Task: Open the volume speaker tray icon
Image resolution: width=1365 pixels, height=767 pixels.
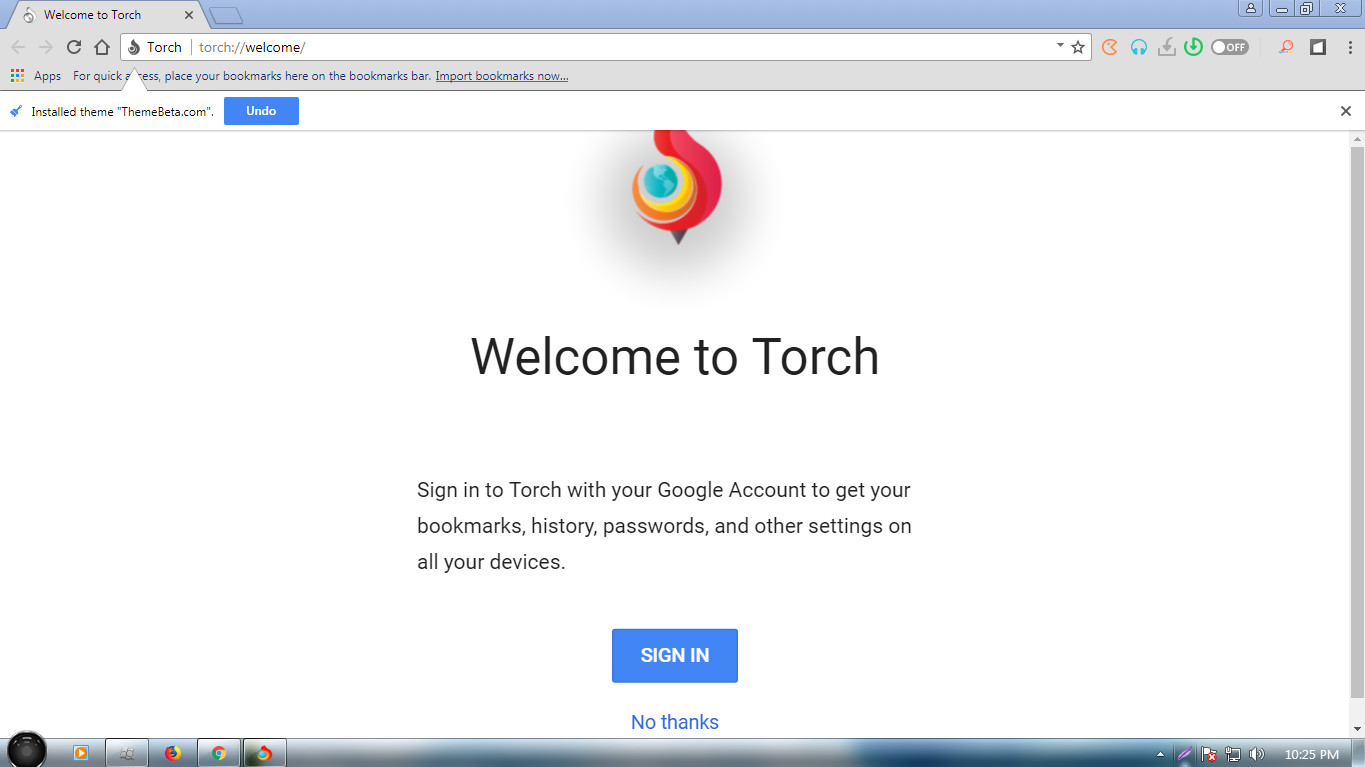Action: [1257, 754]
